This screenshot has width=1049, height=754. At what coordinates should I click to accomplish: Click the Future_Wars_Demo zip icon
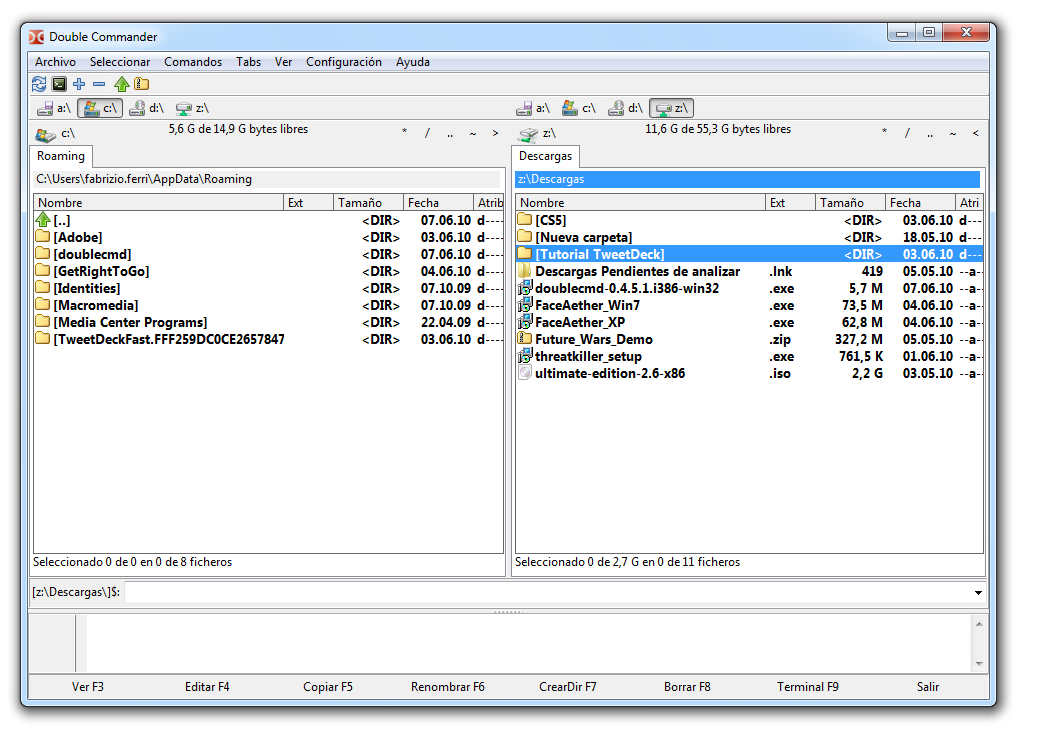(524, 339)
